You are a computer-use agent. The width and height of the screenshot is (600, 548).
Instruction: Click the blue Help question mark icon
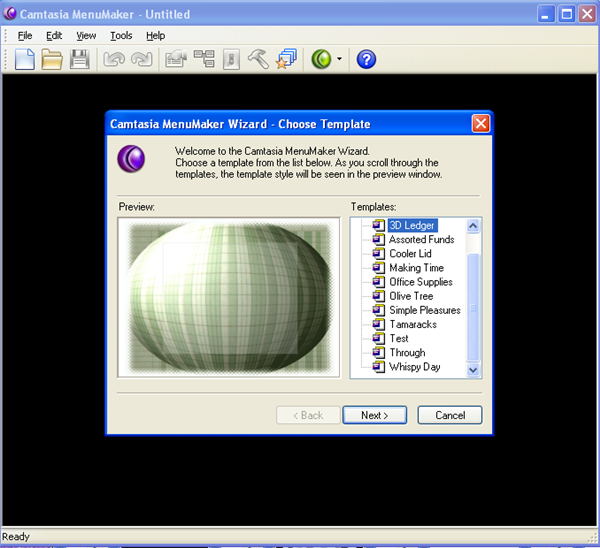(366, 59)
